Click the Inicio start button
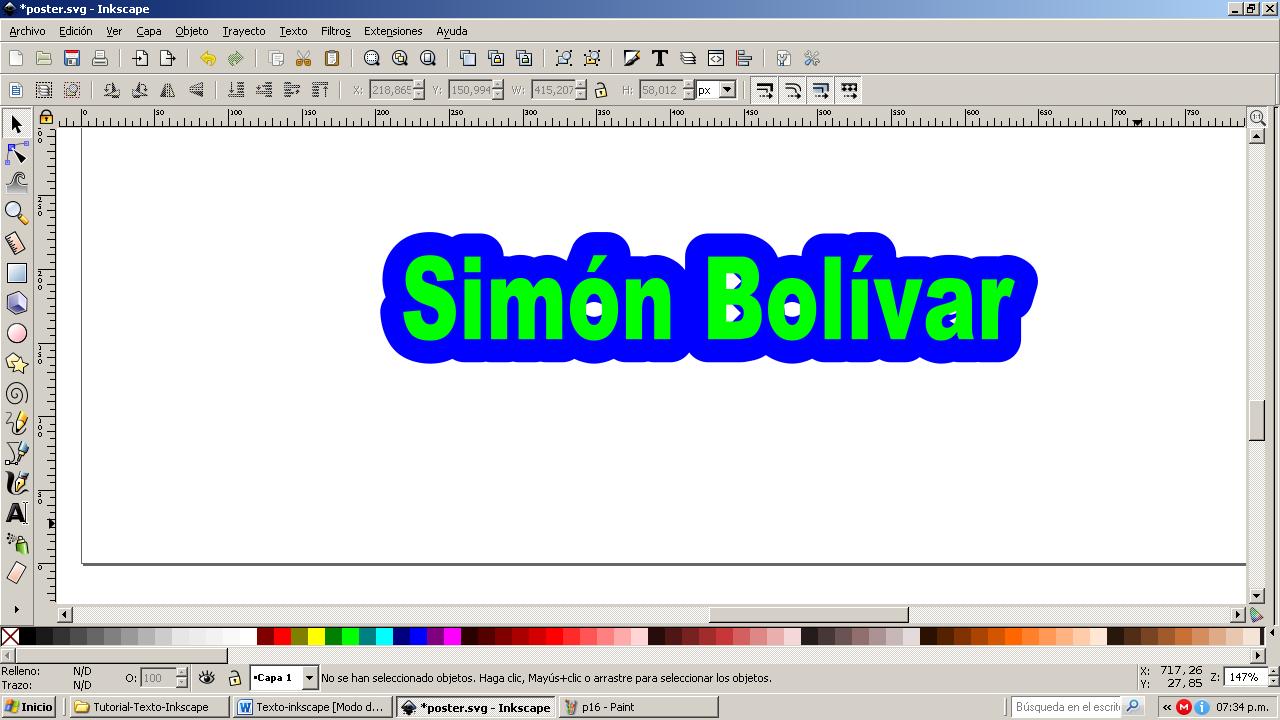This screenshot has width=1280, height=720. 29,707
